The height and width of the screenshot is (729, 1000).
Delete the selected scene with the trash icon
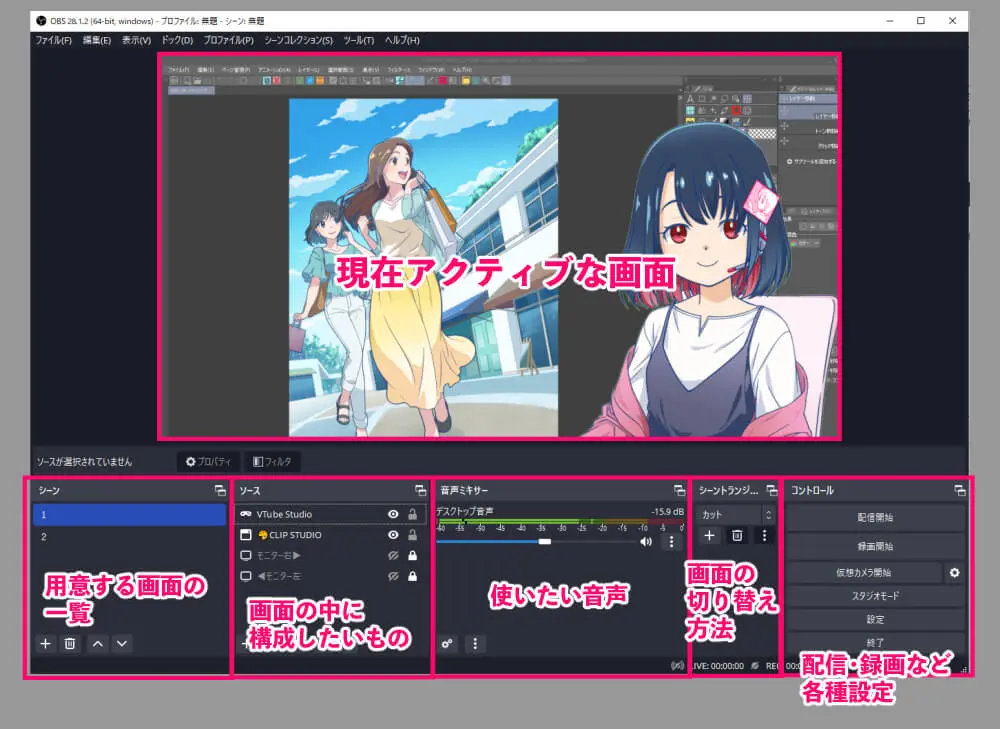click(70, 644)
